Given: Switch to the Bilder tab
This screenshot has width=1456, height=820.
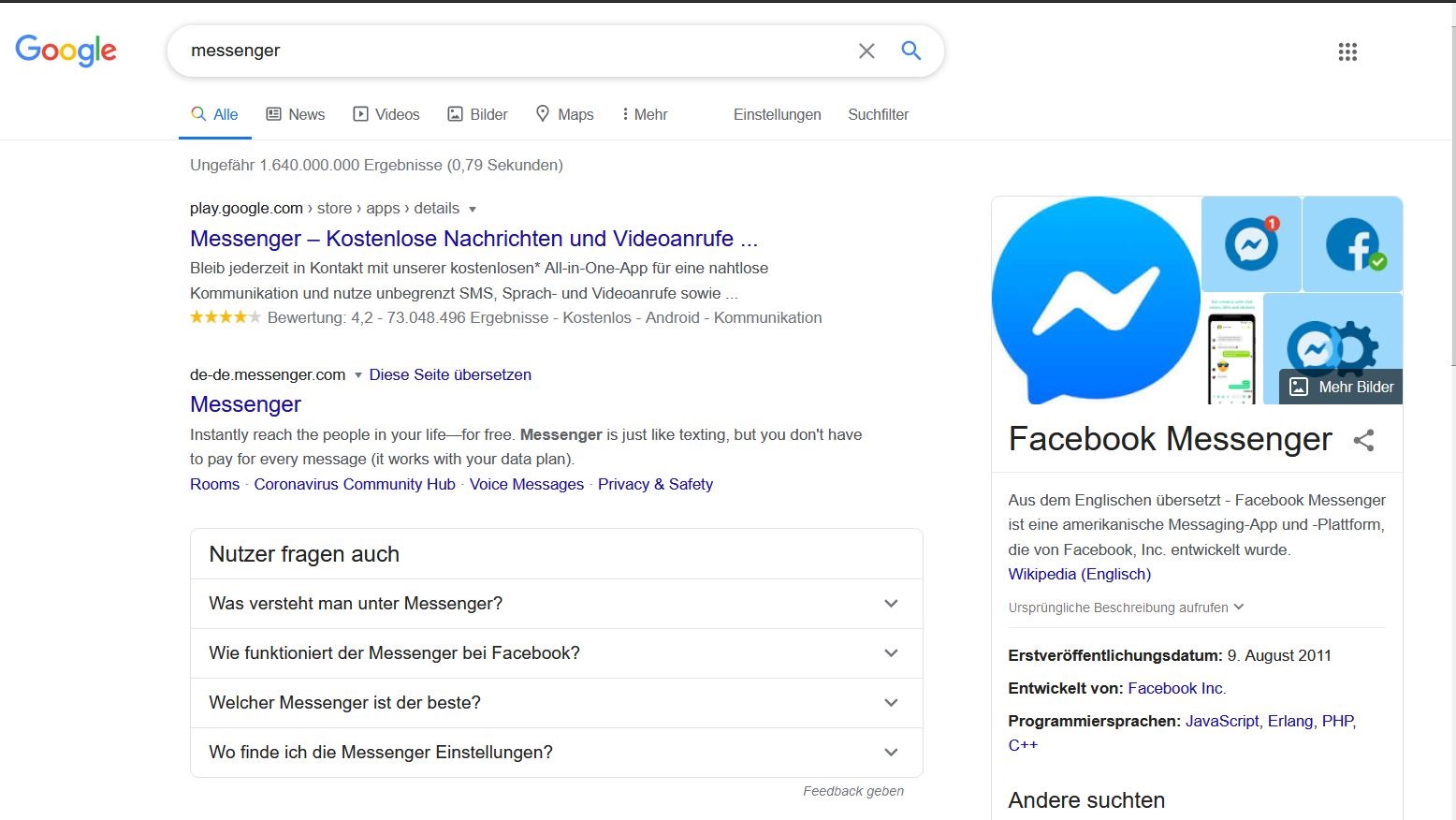Looking at the screenshot, I should [477, 114].
